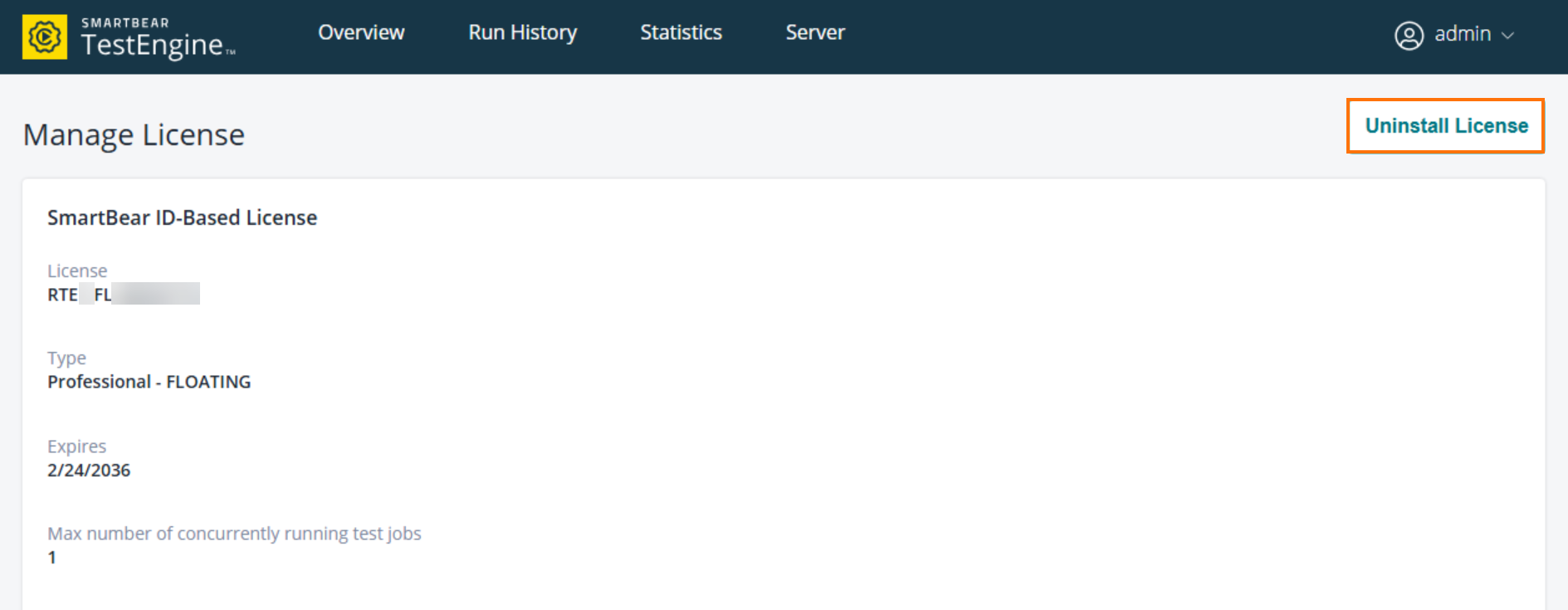Image resolution: width=1568 pixels, height=610 pixels.
Task: Expand the admin account dropdown chevron
Action: click(x=1508, y=35)
